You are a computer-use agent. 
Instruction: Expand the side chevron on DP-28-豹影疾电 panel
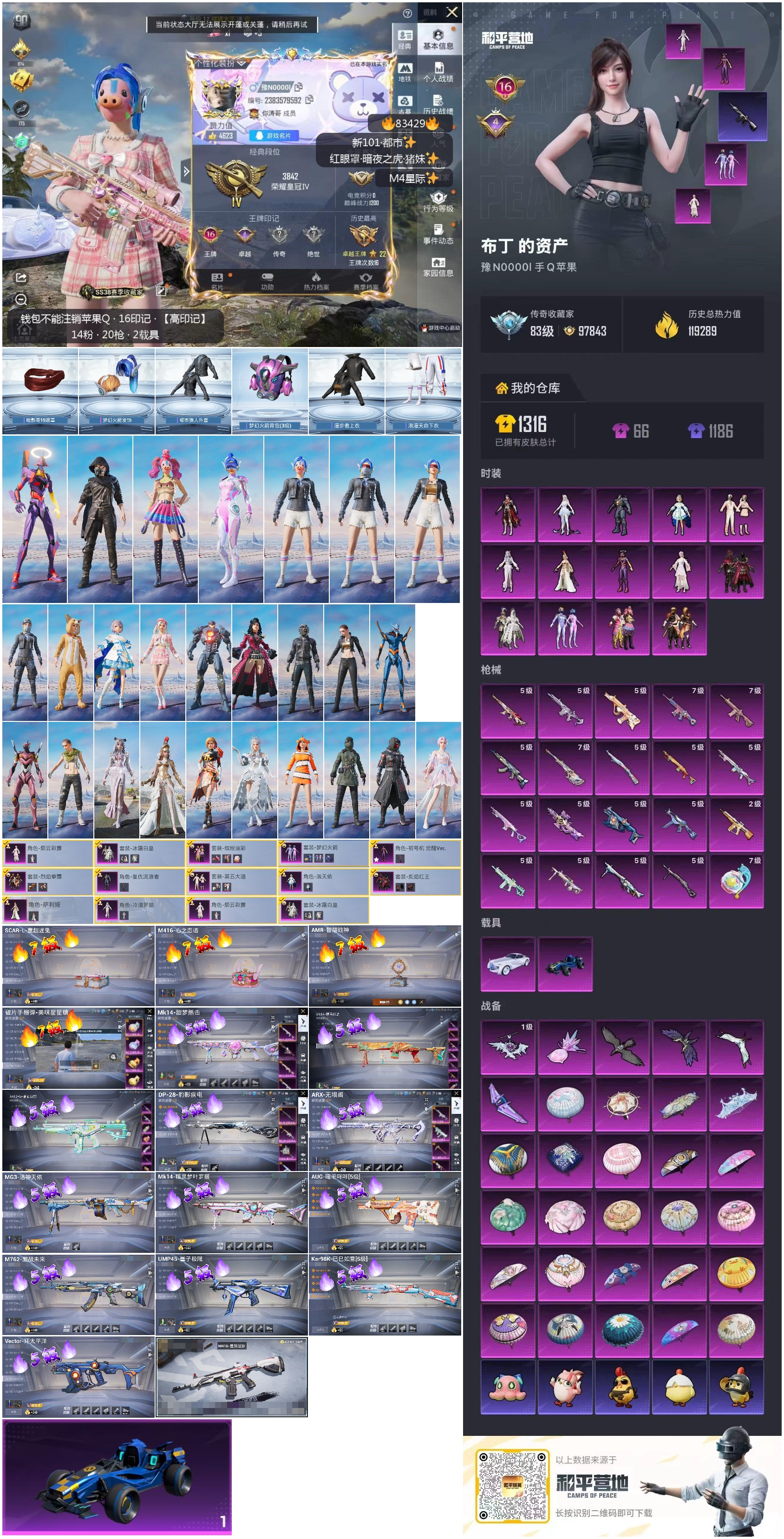pos(303,1103)
